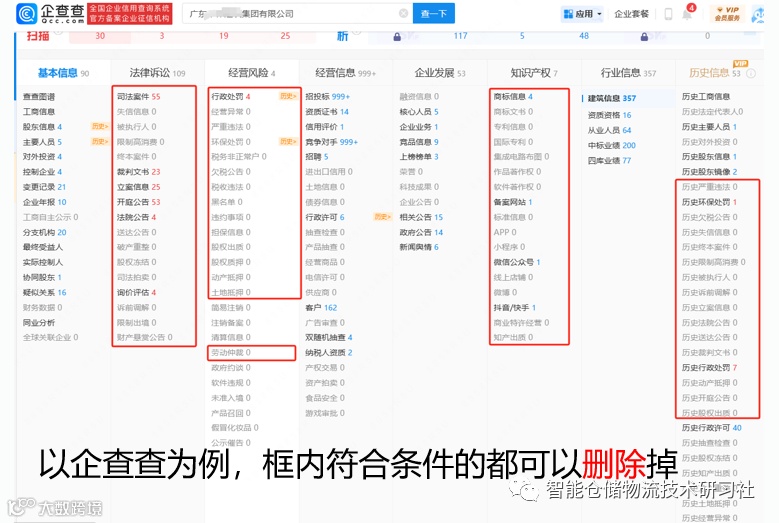Open 新闻舆情 6
The width and height of the screenshot is (779, 523).
[x=419, y=247]
